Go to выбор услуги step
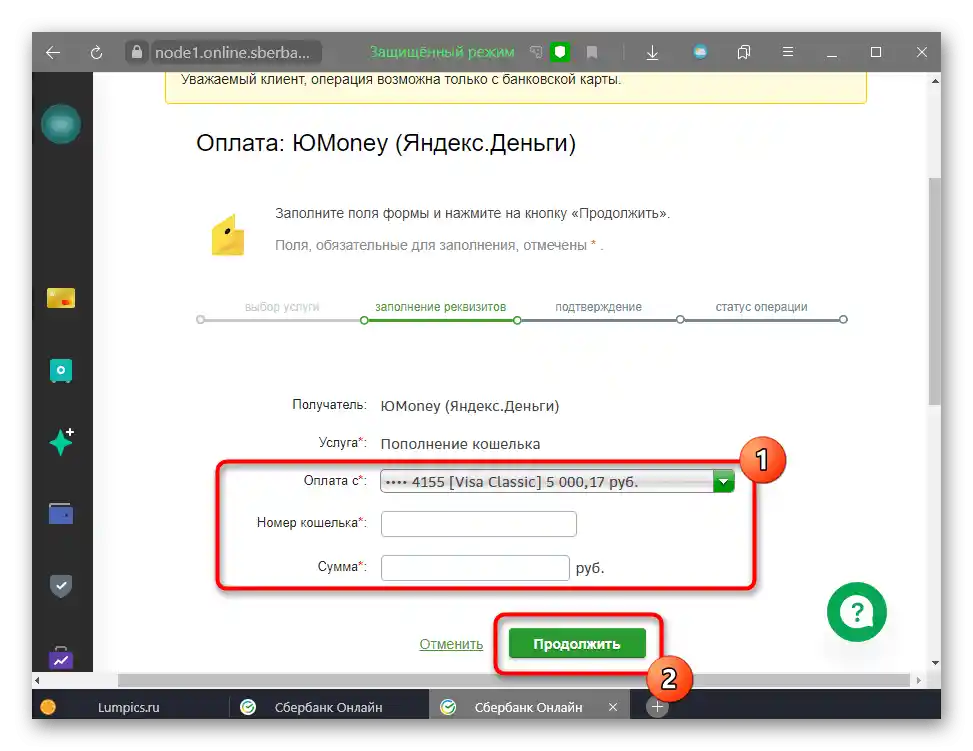The width and height of the screenshot is (973, 751). click(282, 307)
